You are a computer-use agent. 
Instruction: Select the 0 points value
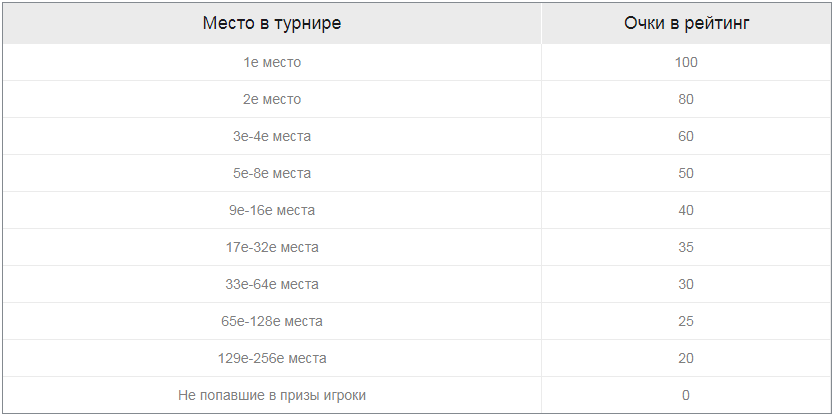pyautogui.click(x=686, y=395)
